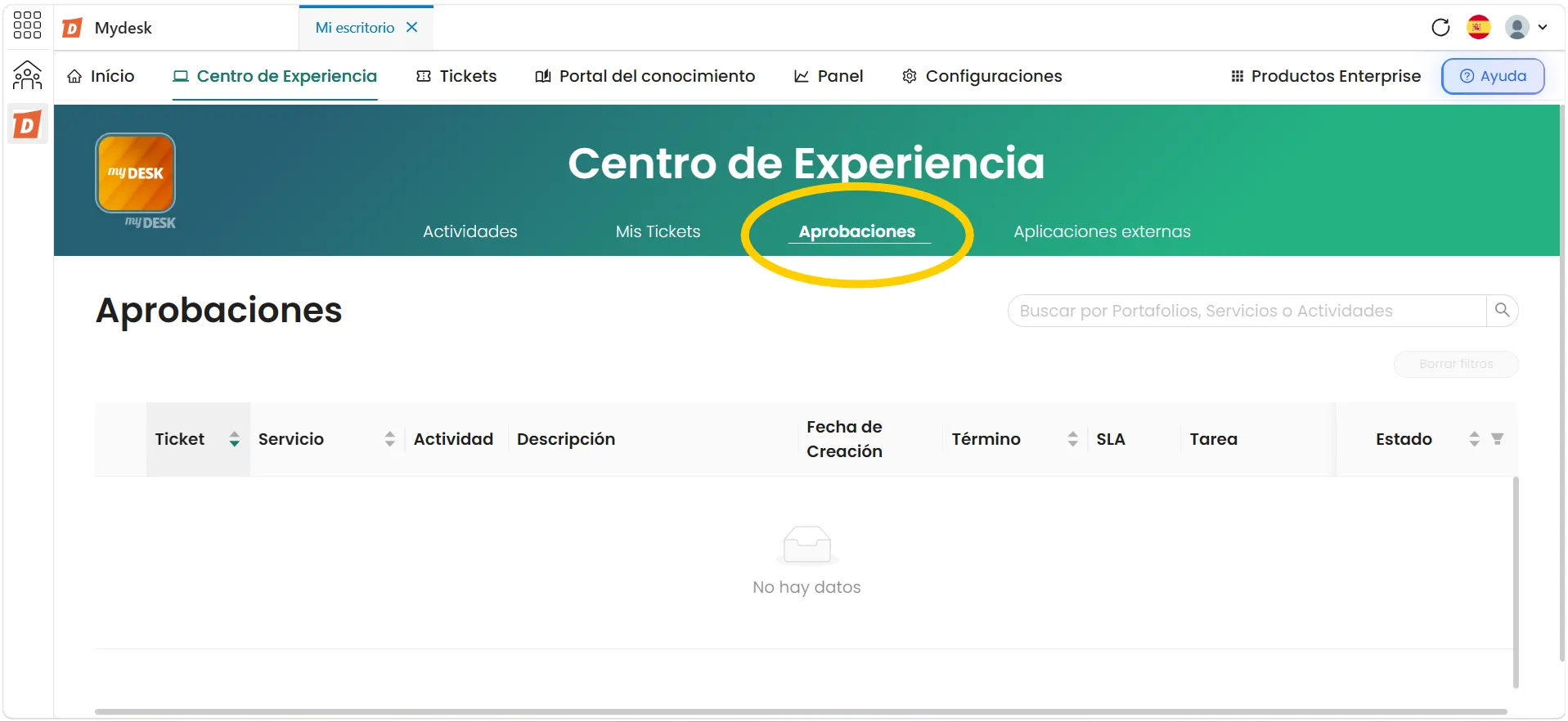Sort by the Servicio column arrows
The image size is (1568, 722).
point(389,439)
